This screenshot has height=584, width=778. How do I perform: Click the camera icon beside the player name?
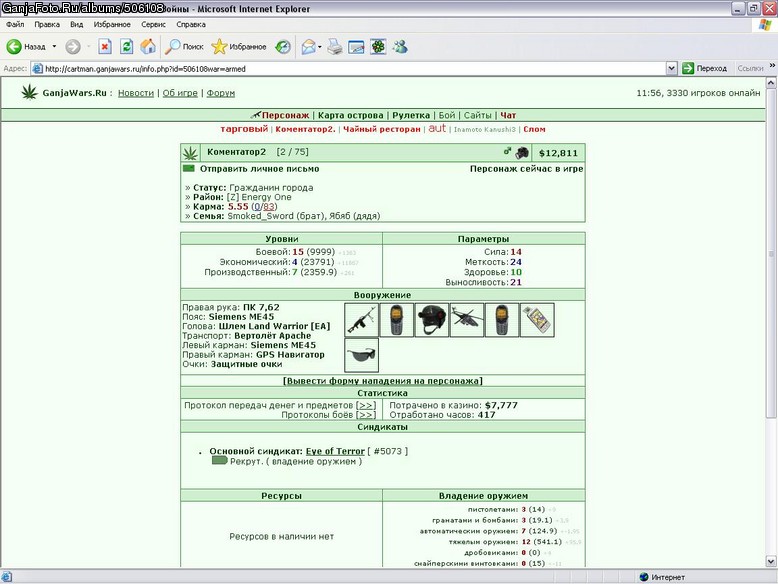point(522,152)
